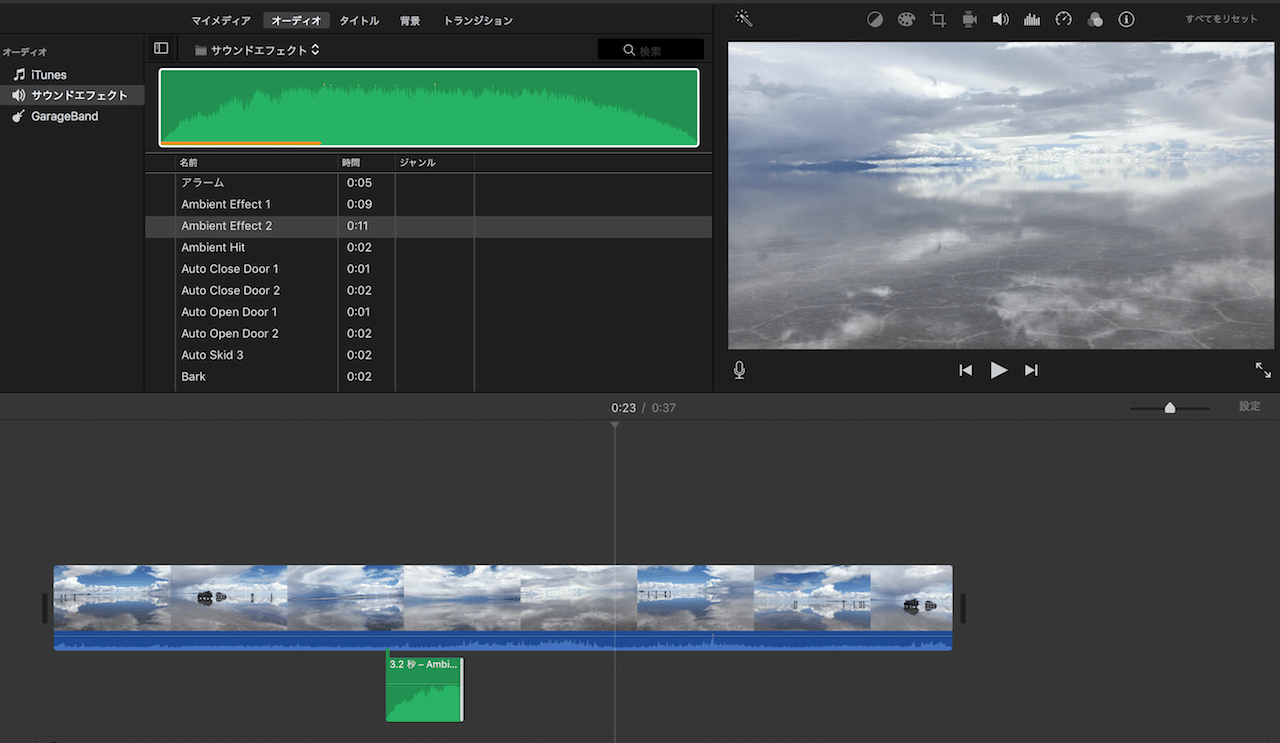
Task: Click すべてをリセット button
Action: pyautogui.click(x=1222, y=19)
